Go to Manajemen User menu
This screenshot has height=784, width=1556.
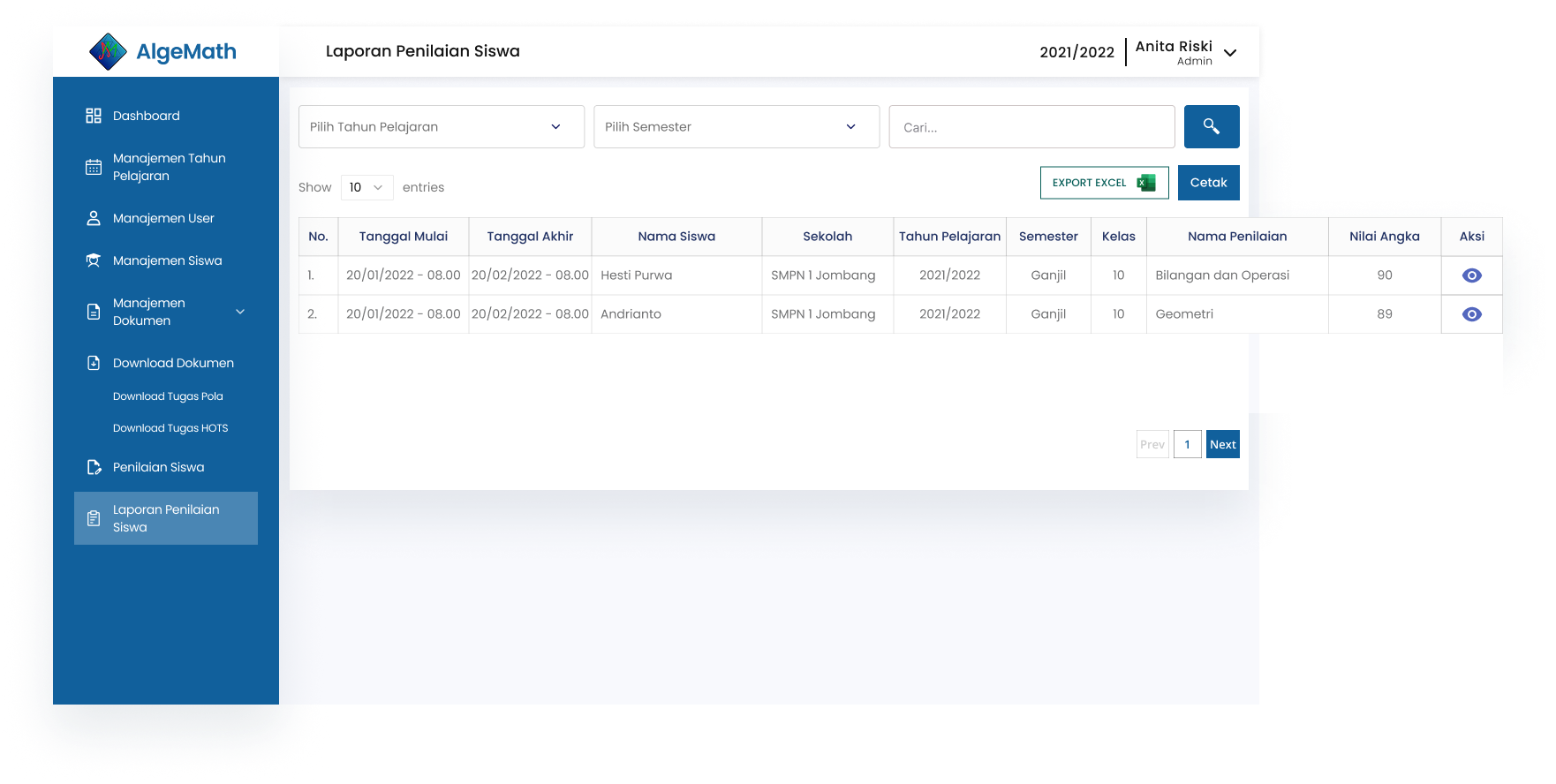click(163, 218)
